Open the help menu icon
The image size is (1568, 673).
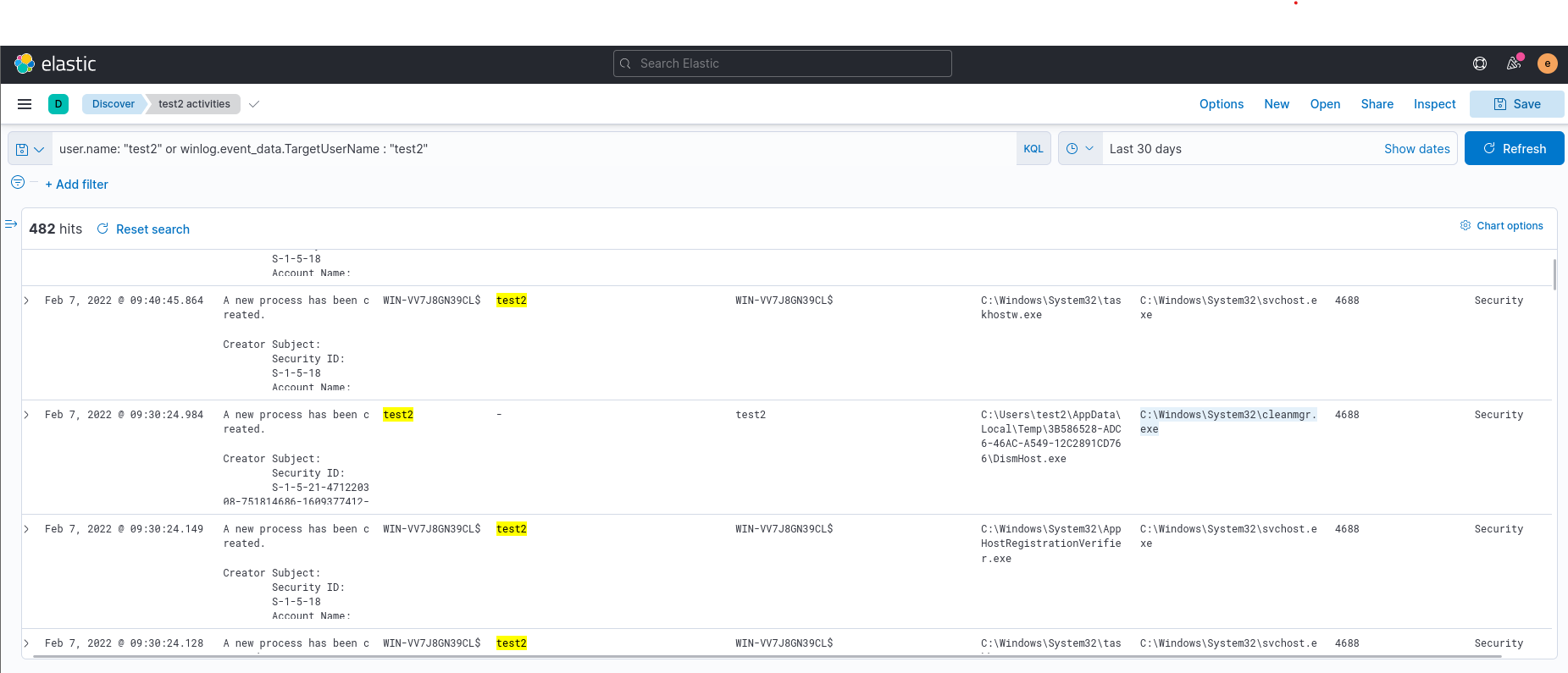tap(1480, 63)
